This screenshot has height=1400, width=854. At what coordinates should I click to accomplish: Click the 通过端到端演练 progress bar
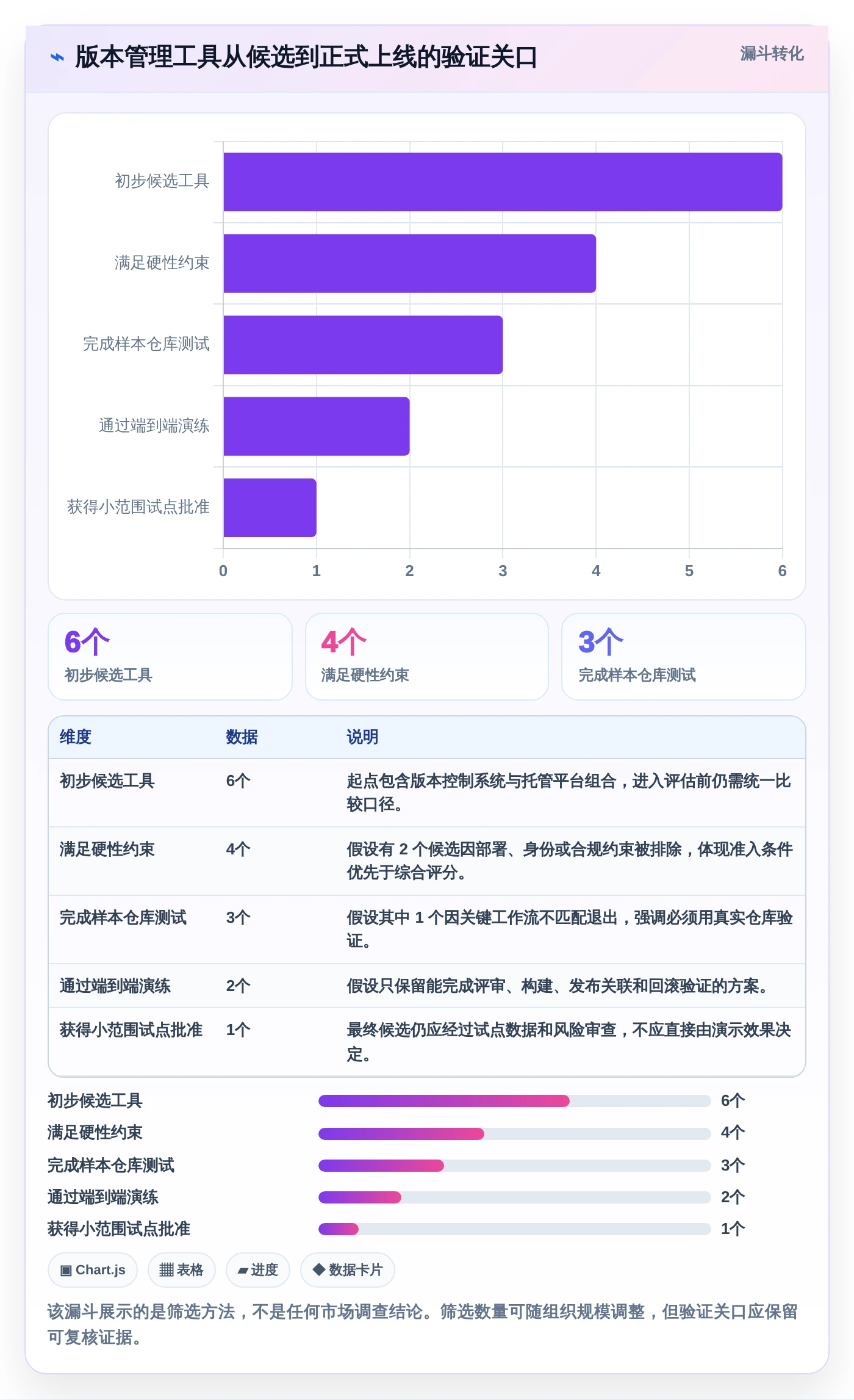[x=515, y=1197]
